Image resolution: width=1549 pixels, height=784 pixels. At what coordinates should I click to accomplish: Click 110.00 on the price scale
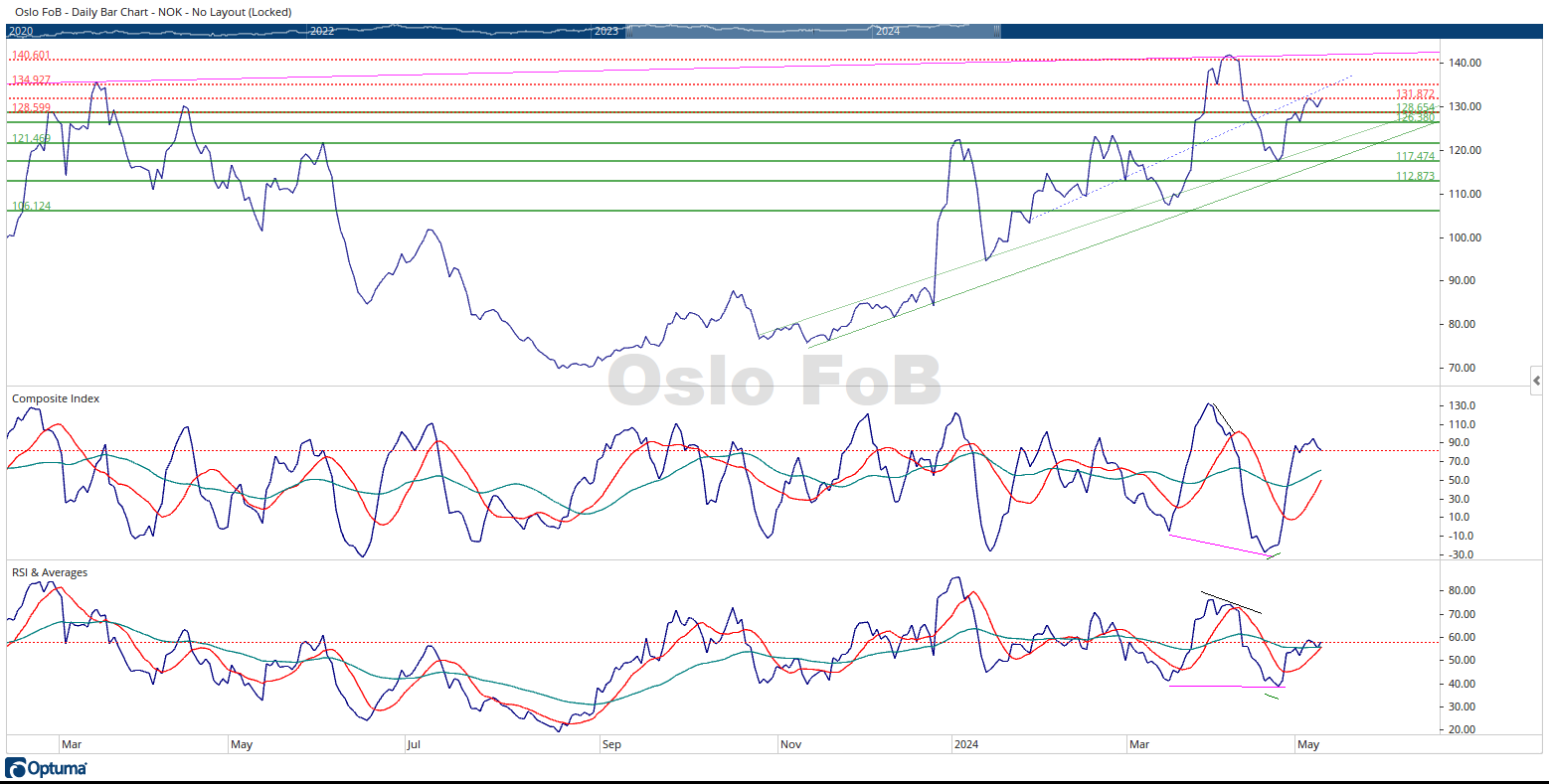click(1465, 194)
